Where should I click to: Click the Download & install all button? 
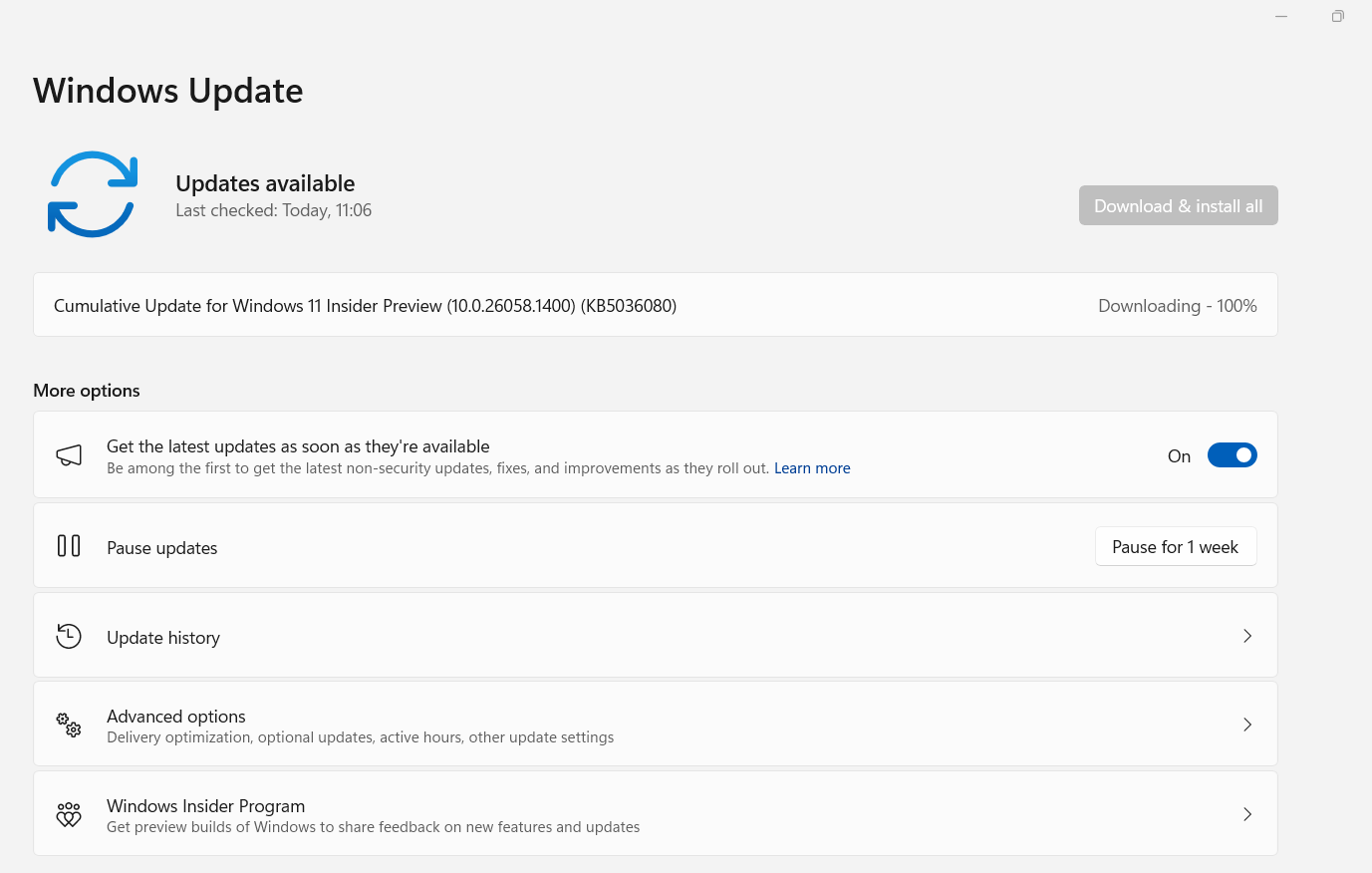click(1178, 205)
